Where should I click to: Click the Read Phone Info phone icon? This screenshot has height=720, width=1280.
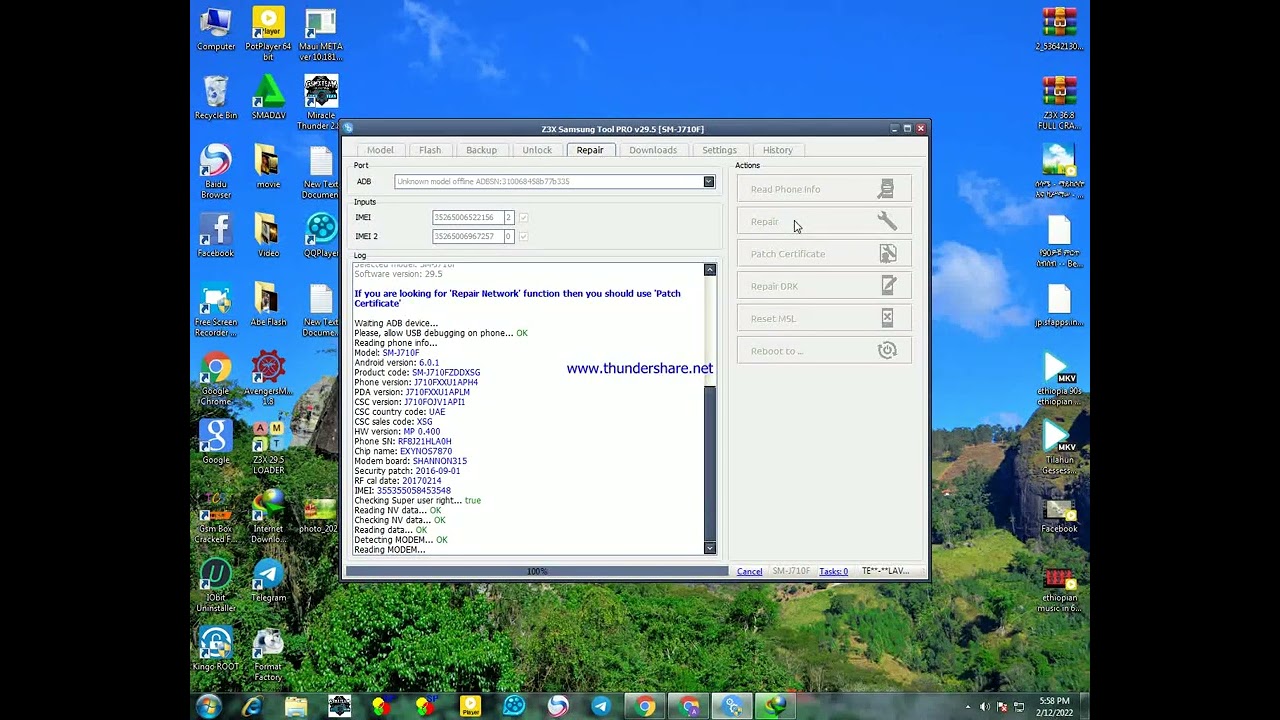click(x=886, y=189)
